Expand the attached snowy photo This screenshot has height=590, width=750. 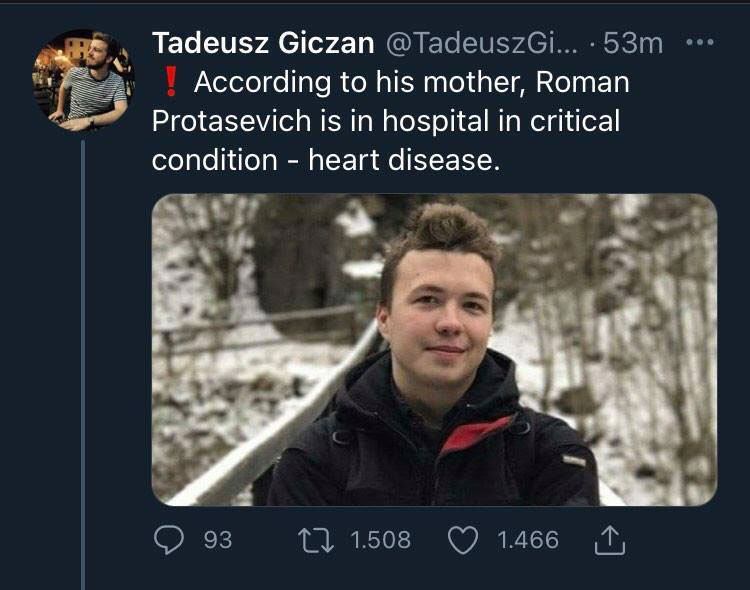[434, 349]
